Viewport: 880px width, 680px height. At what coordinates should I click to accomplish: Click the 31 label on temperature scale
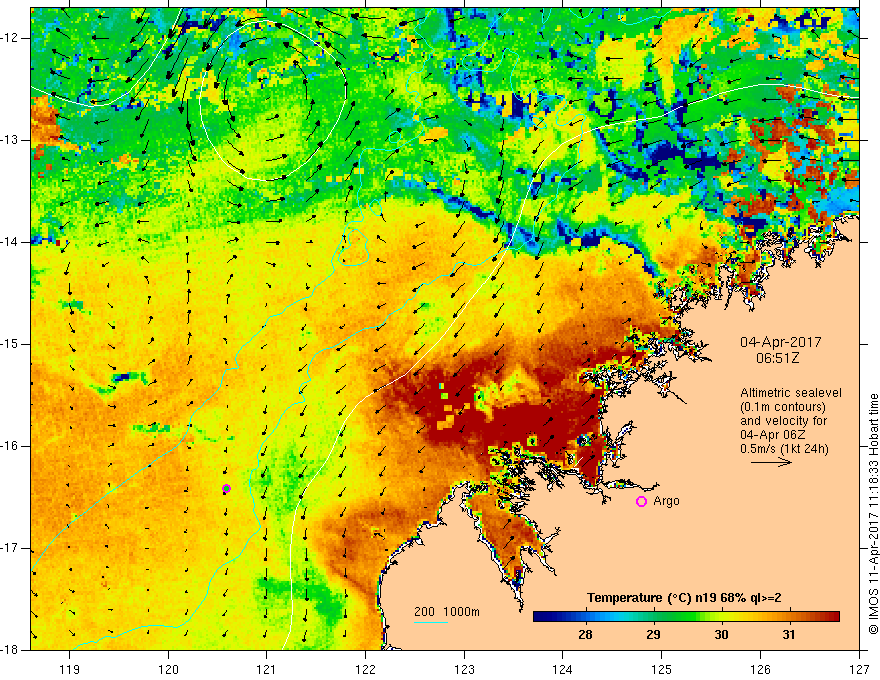(x=789, y=635)
